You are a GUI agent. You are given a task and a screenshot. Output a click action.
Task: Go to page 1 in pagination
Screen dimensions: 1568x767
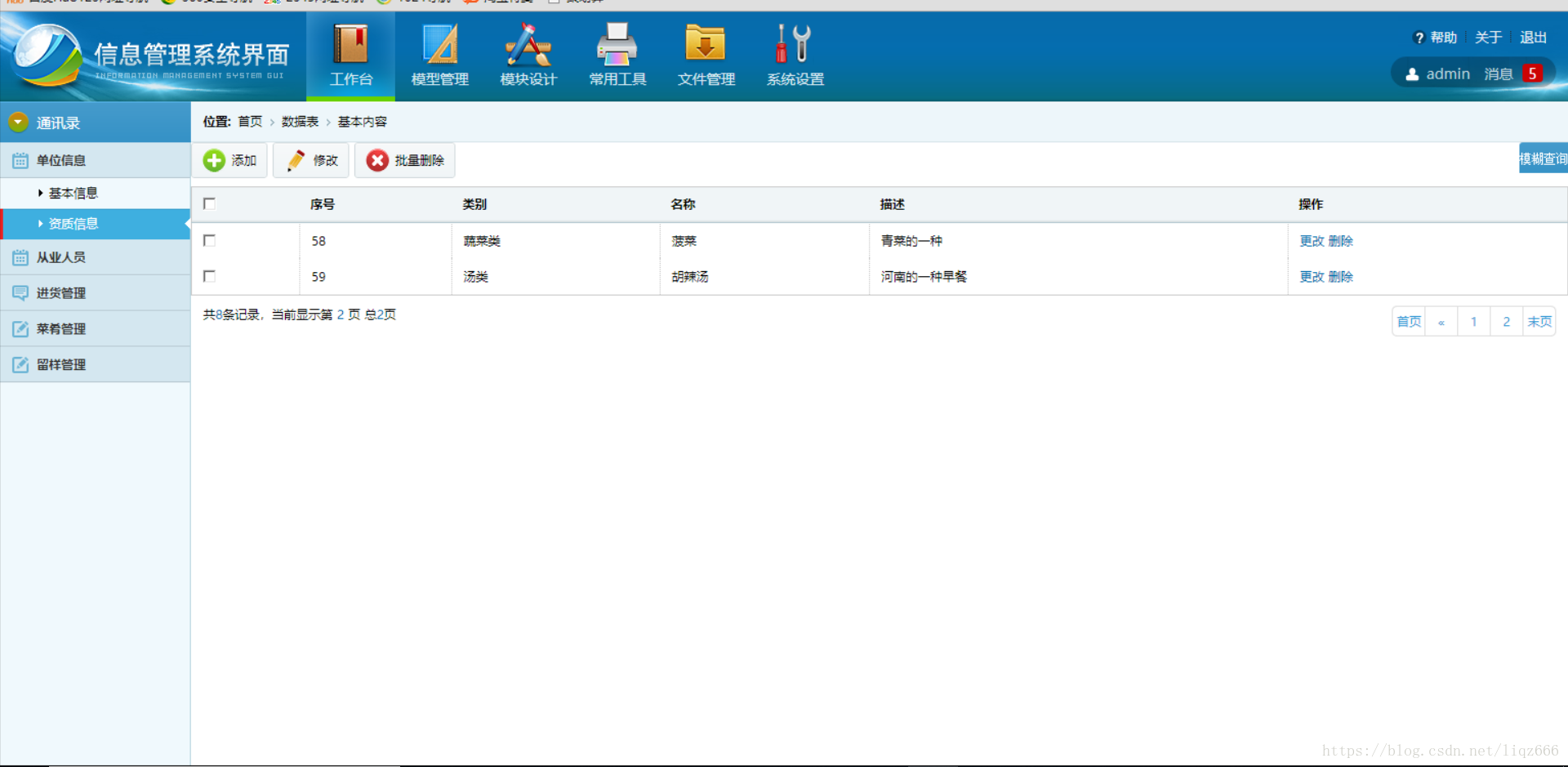pyautogui.click(x=1474, y=321)
